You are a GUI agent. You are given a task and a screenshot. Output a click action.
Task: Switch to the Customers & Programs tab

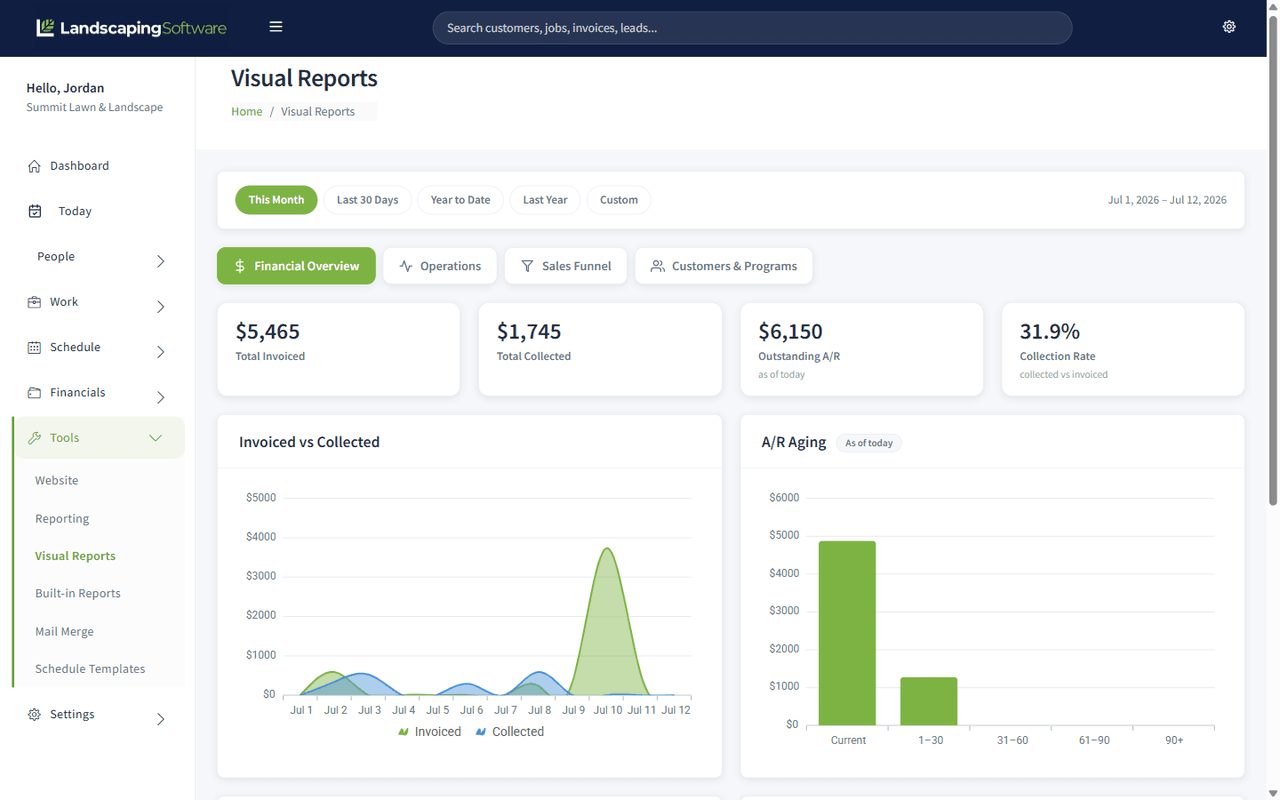click(724, 266)
